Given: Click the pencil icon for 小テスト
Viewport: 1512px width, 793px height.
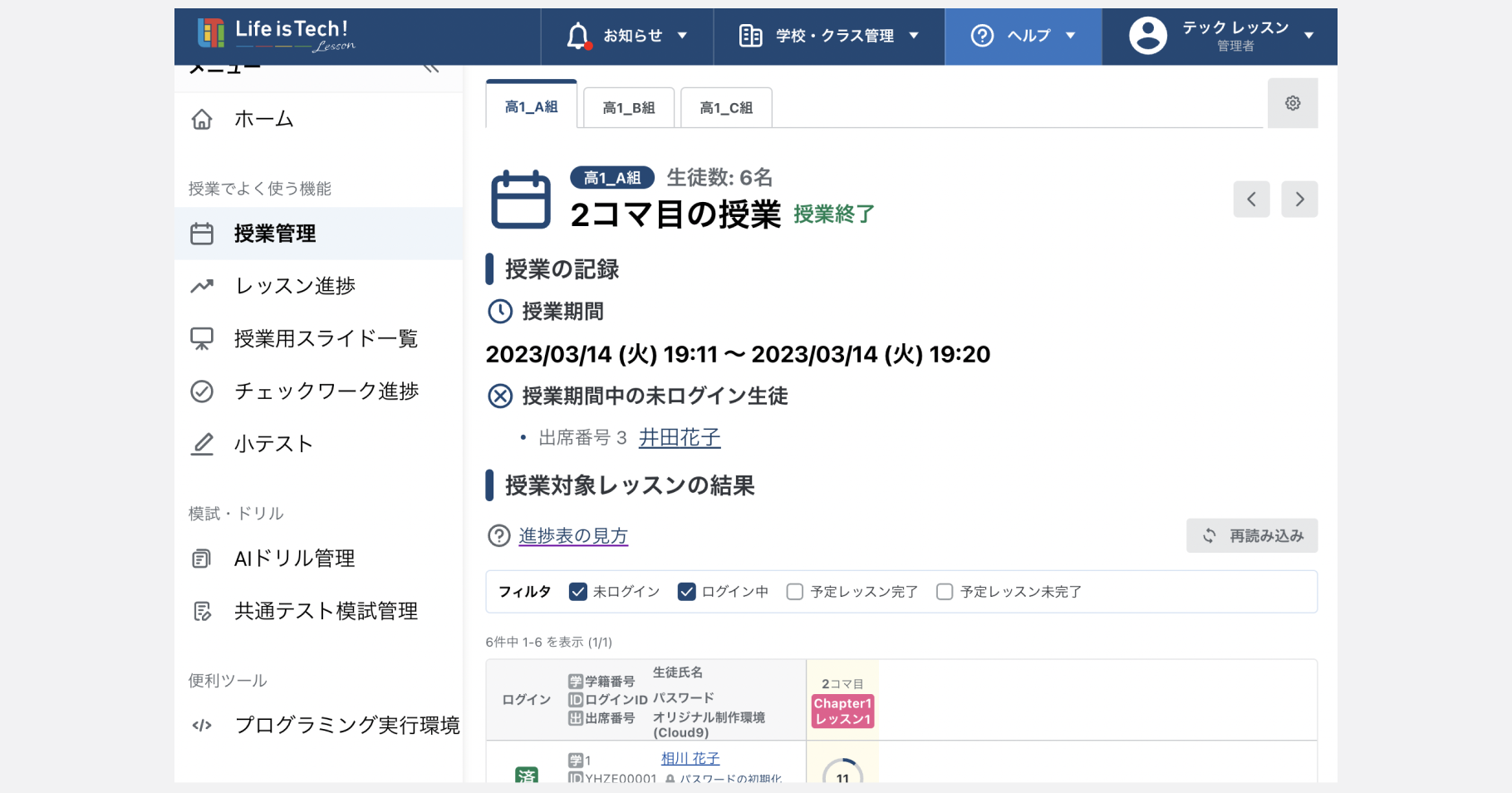Looking at the screenshot, I should click(x=202, y=444).
